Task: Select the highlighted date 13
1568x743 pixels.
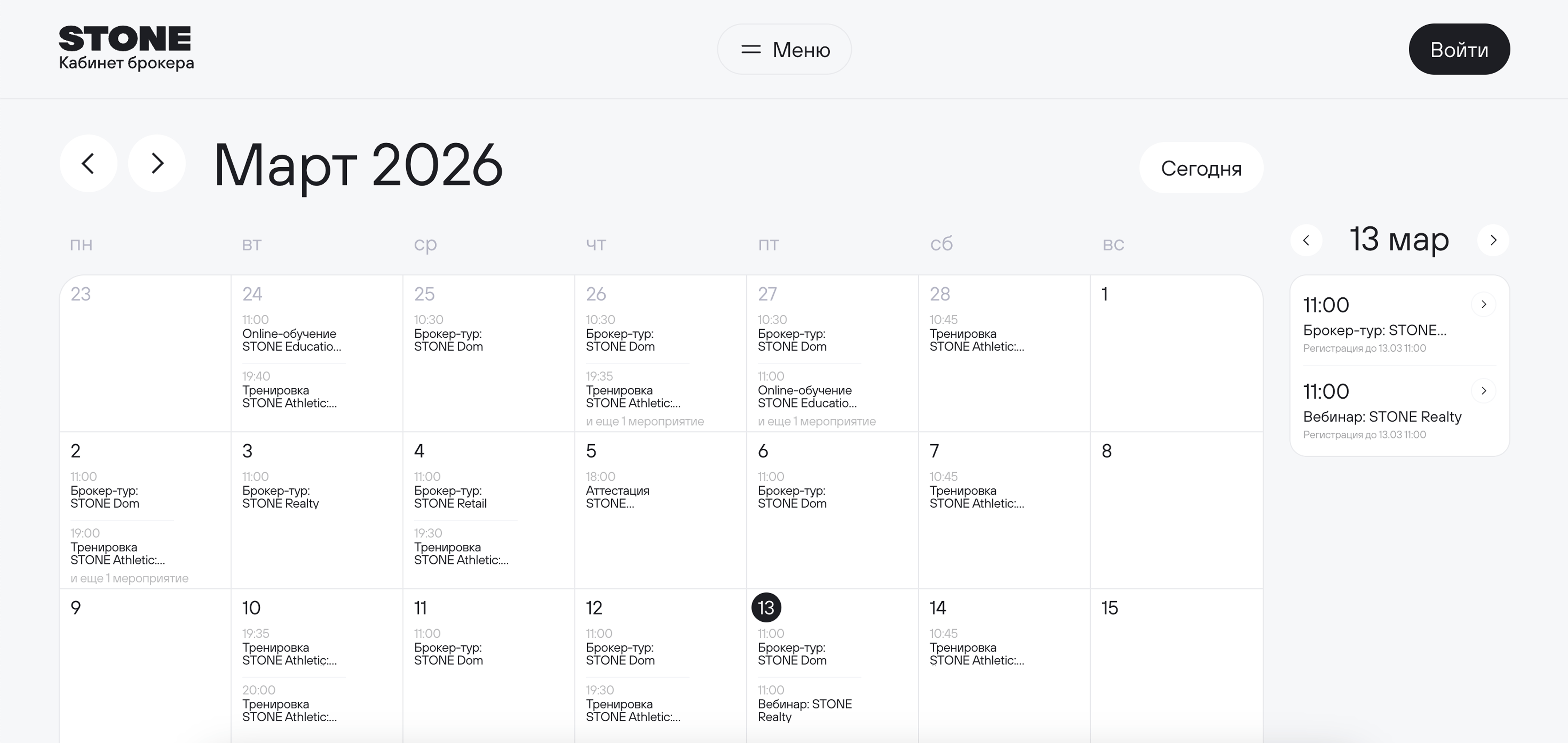Action: click(766, 608)
